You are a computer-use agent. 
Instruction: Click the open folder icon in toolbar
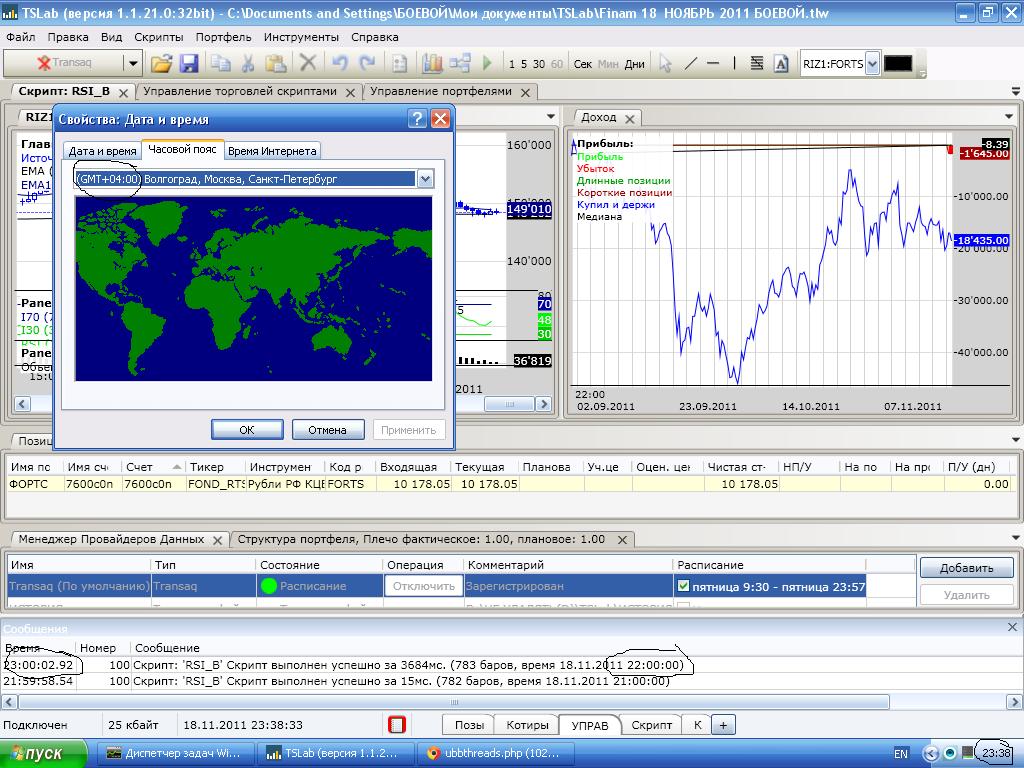tap(161, 63)
